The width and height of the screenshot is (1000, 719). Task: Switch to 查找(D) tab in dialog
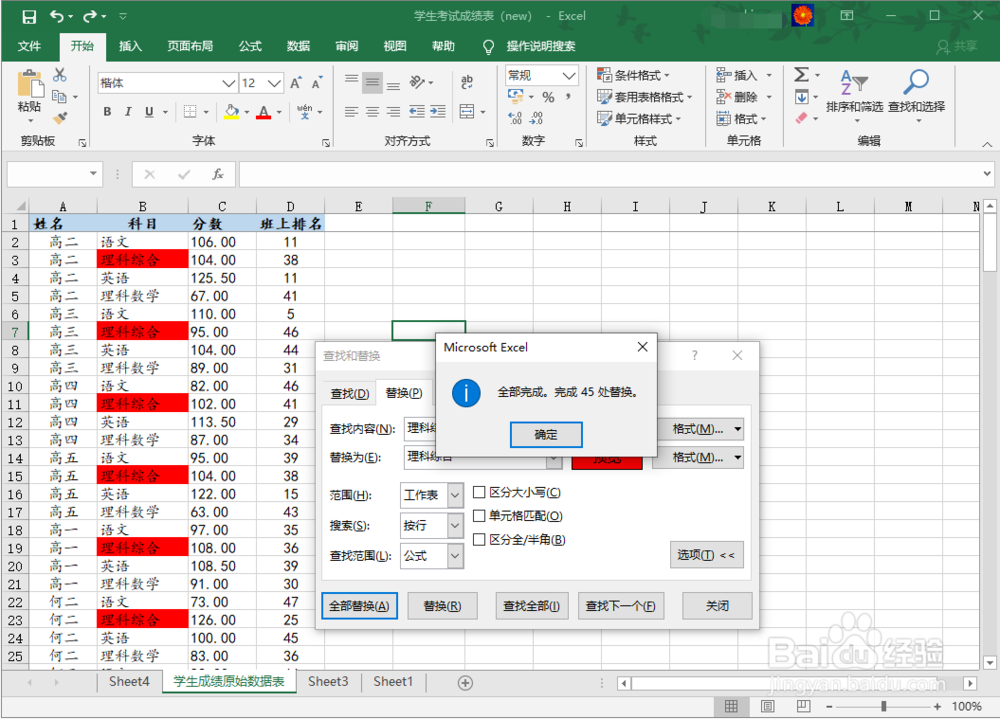[349, 394]
